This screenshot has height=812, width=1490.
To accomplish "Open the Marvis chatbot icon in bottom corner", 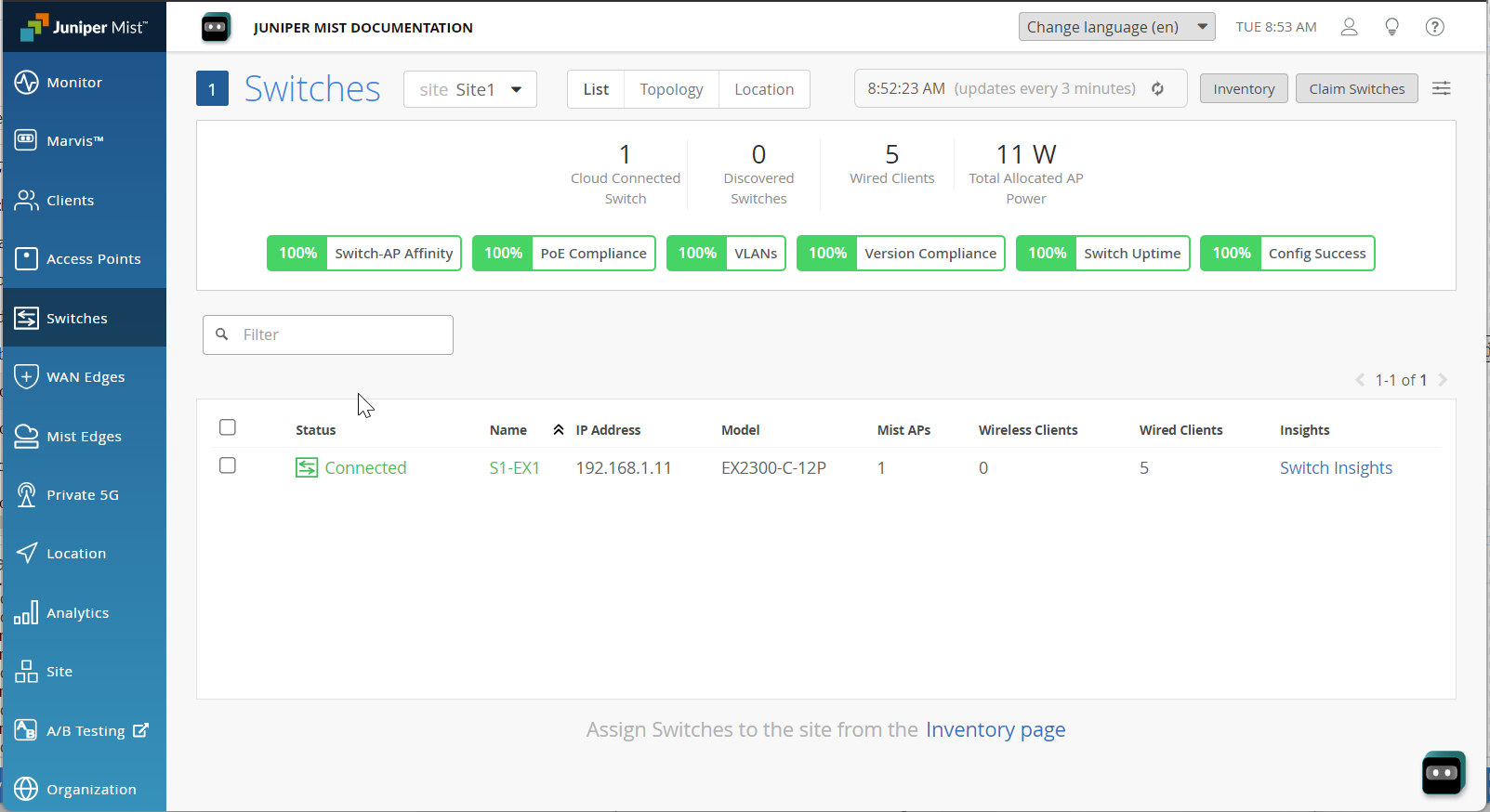I will 1443,773.
